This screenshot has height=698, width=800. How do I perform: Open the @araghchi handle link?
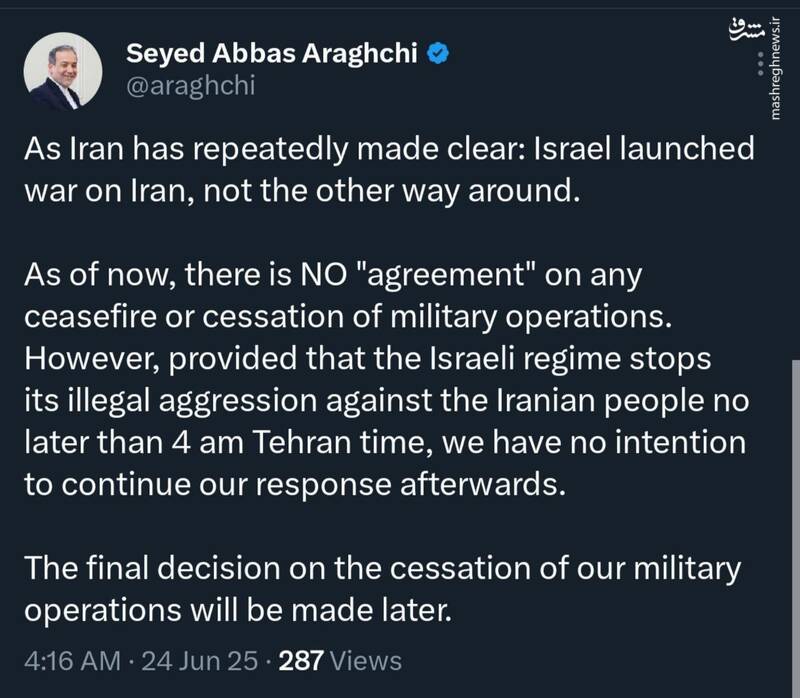(x=190, y=86)
